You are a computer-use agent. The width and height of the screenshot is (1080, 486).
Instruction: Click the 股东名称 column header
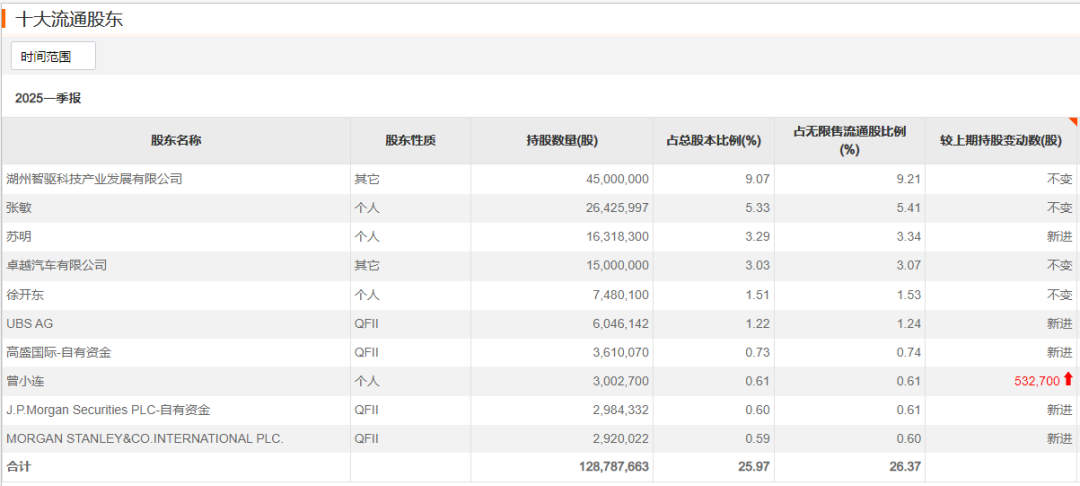click(x=176, y=140)
